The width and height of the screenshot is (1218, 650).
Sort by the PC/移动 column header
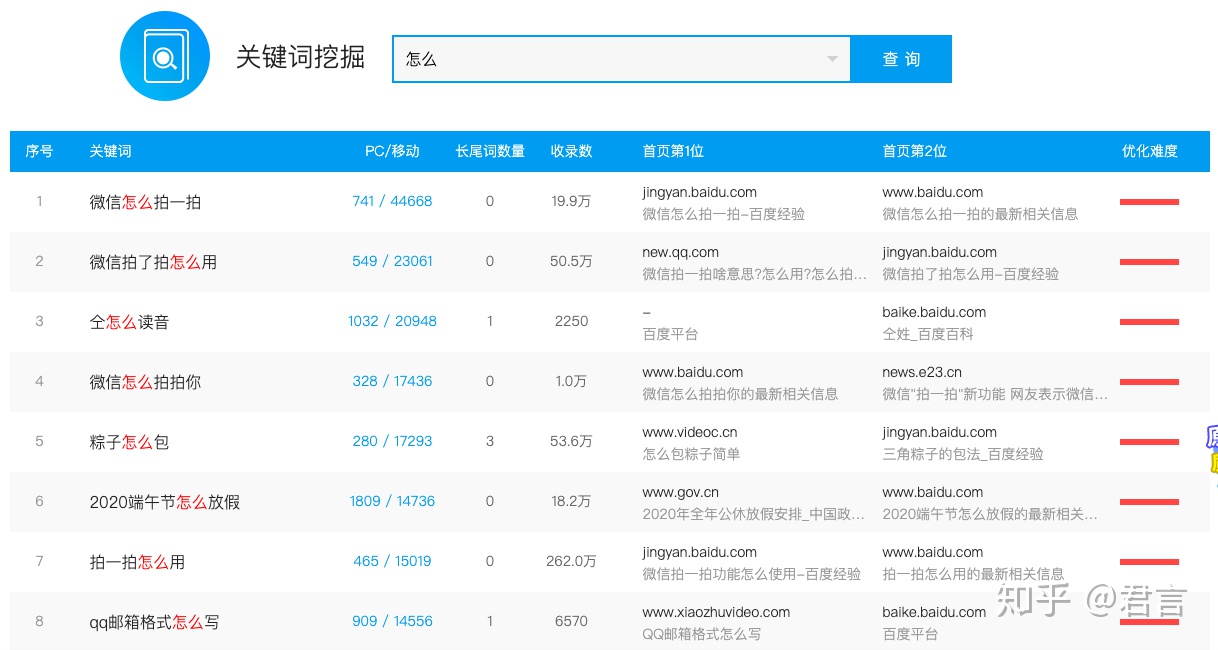(x=393, y=151)
